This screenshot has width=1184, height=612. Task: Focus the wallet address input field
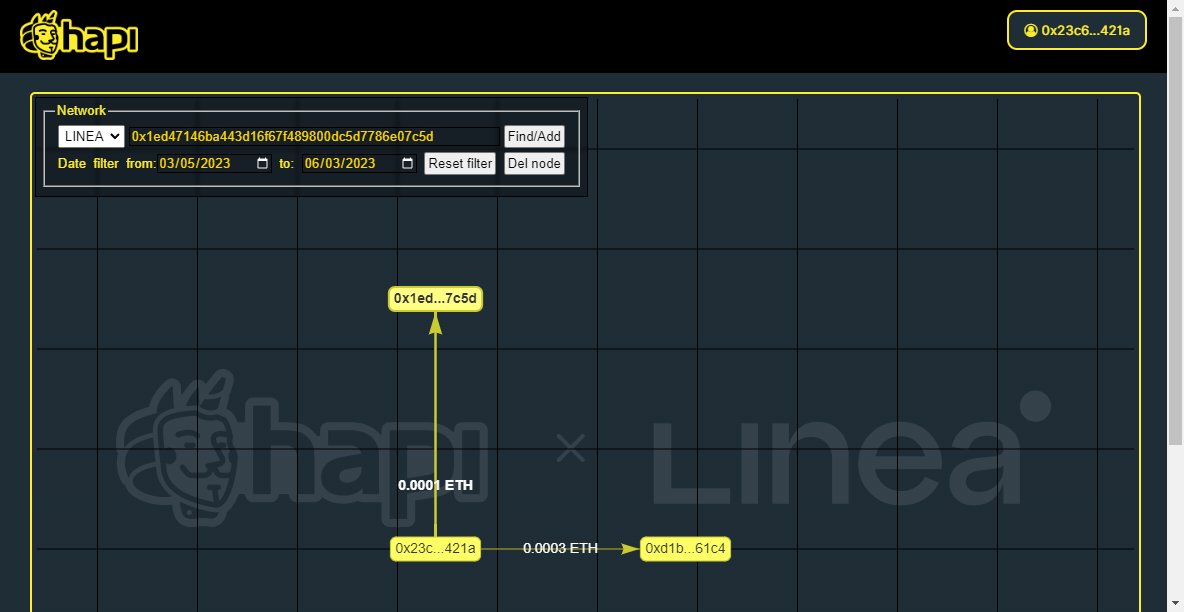pos(314,136)
